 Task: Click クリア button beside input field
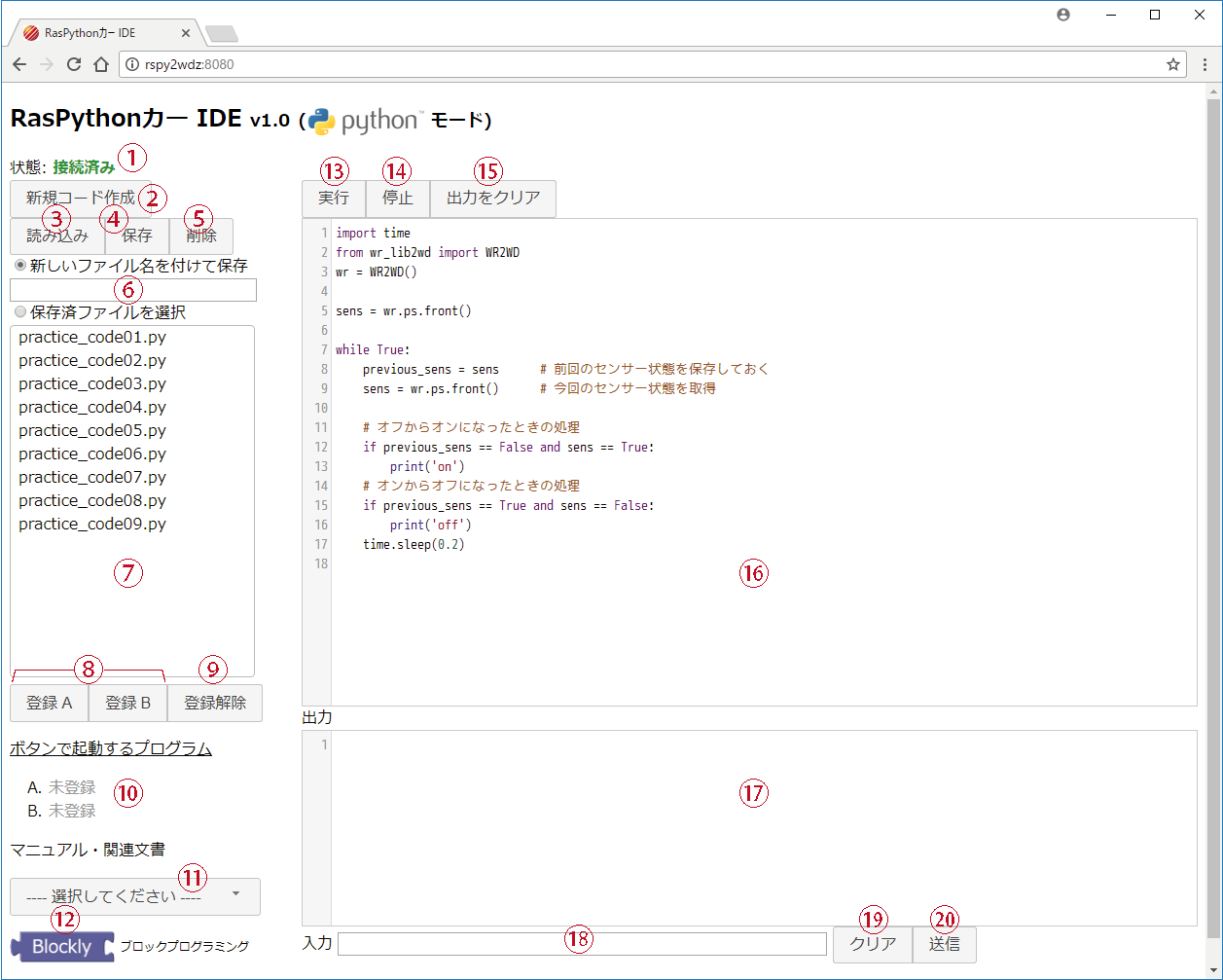tap(873, 944)
